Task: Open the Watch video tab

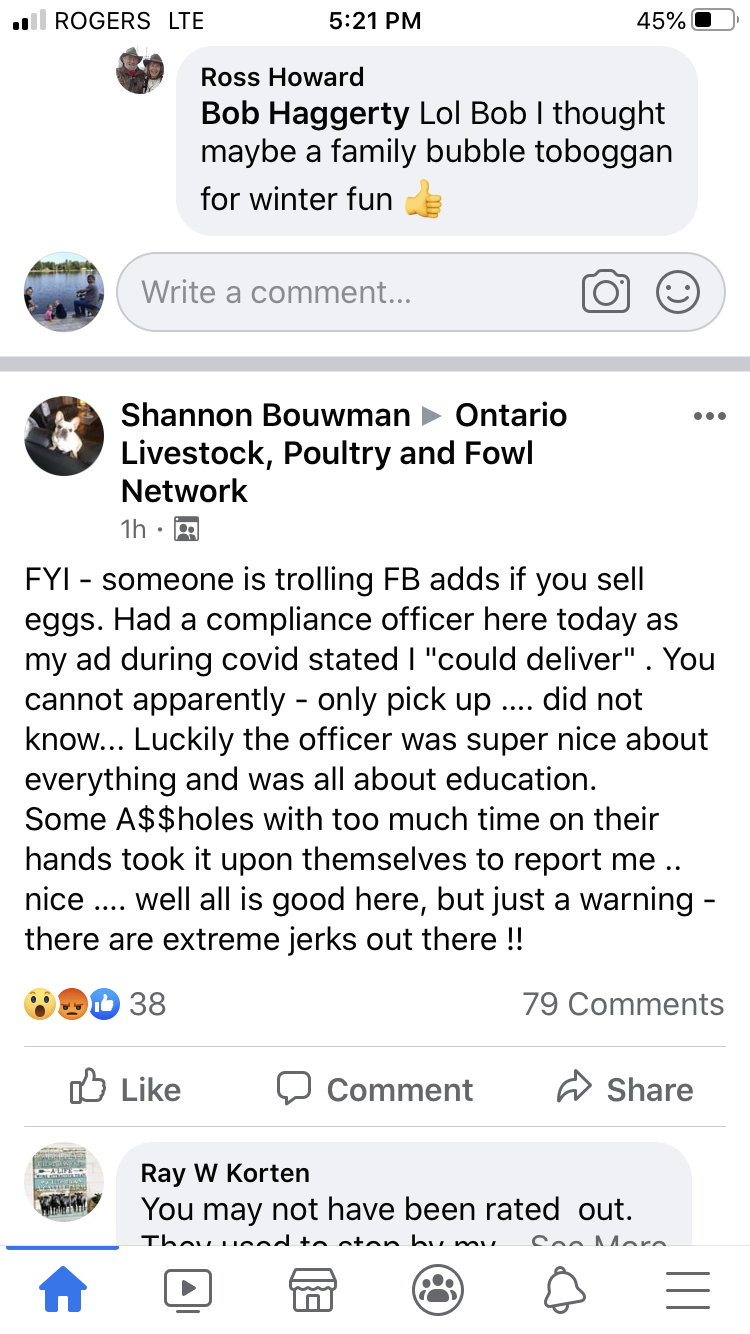Action: [x=188, y=1290]
